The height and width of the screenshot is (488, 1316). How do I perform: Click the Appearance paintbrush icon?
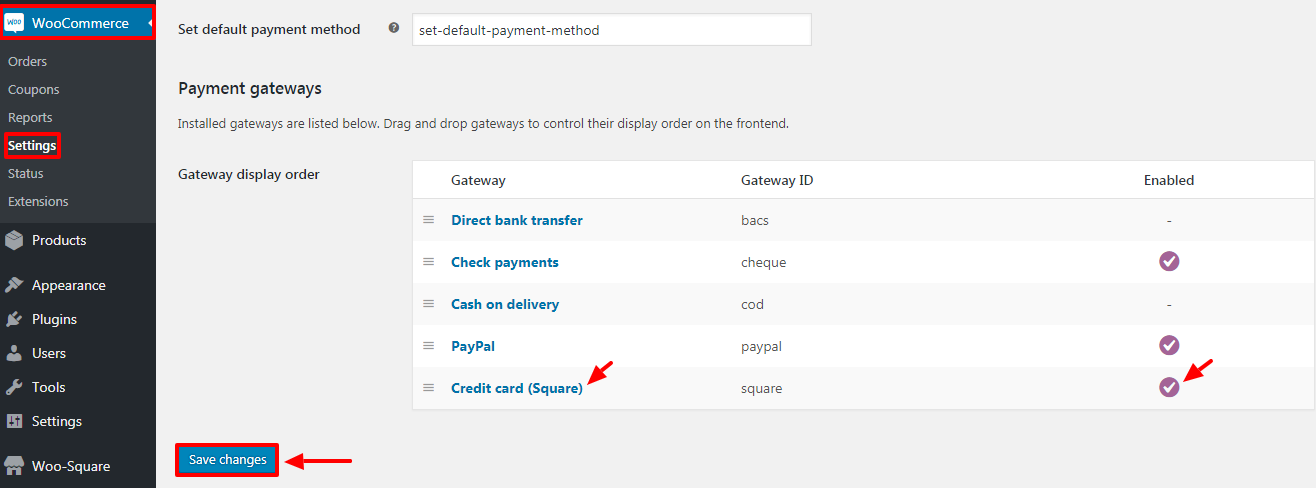14,285
